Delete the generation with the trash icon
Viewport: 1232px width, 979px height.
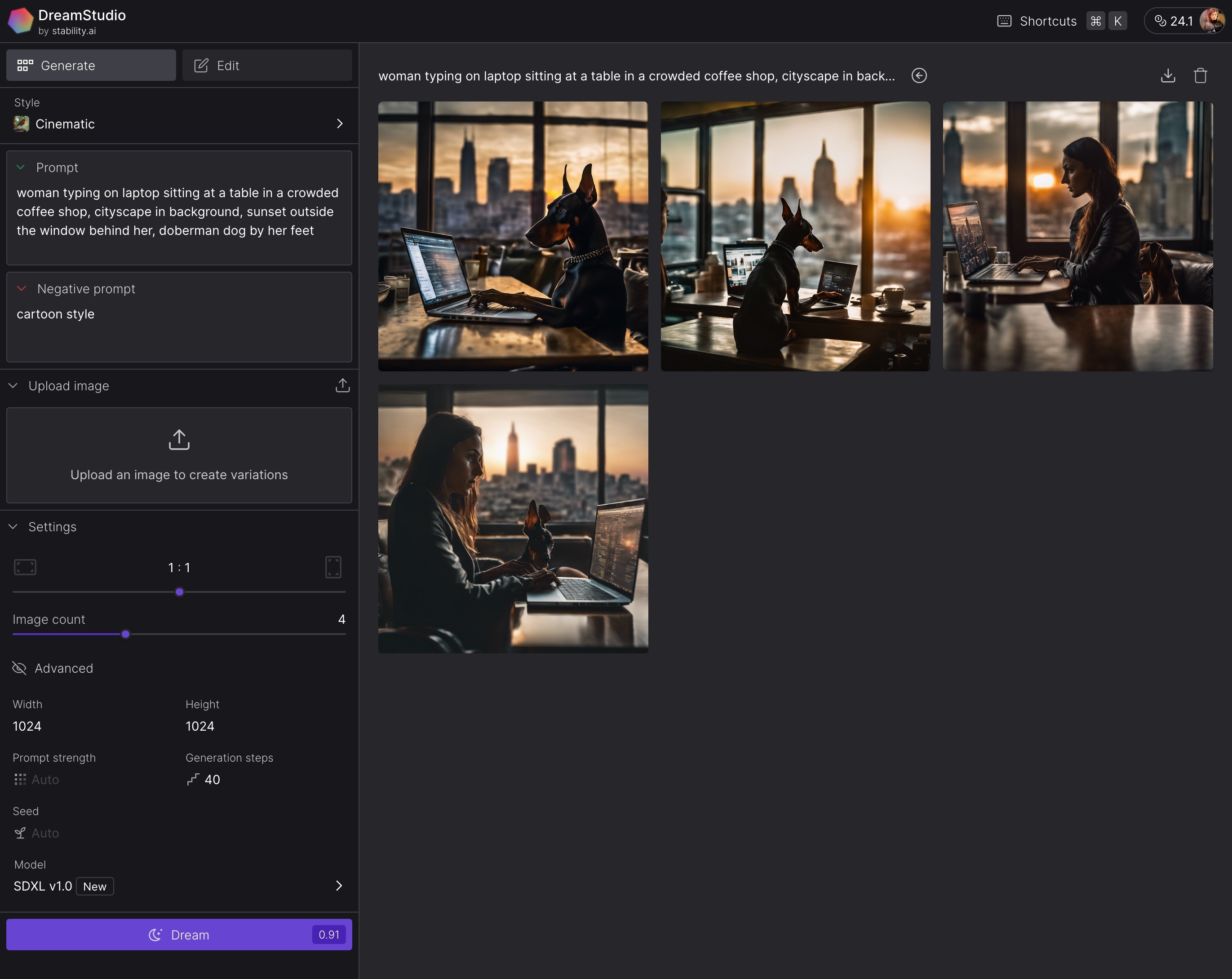coord(1201,75)
